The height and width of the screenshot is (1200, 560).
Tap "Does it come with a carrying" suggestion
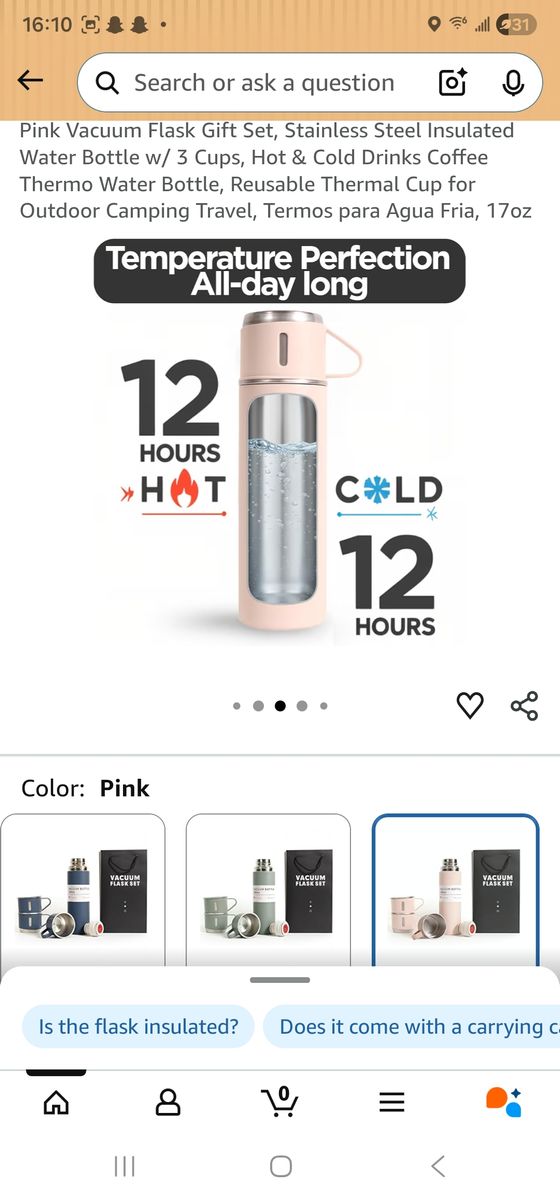[411, 1027]
